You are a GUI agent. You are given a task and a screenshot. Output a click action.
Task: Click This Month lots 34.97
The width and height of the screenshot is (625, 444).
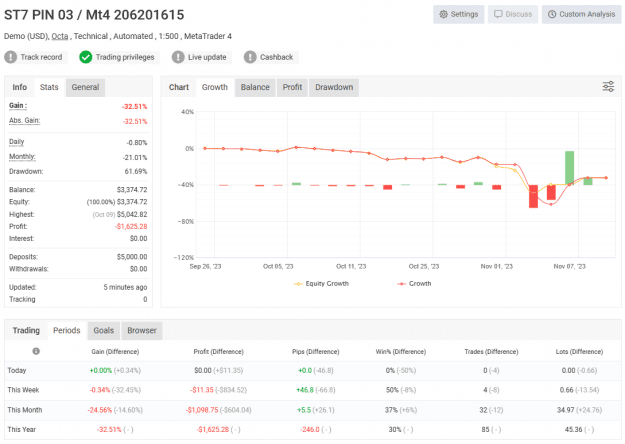click(x=565, y=410)
